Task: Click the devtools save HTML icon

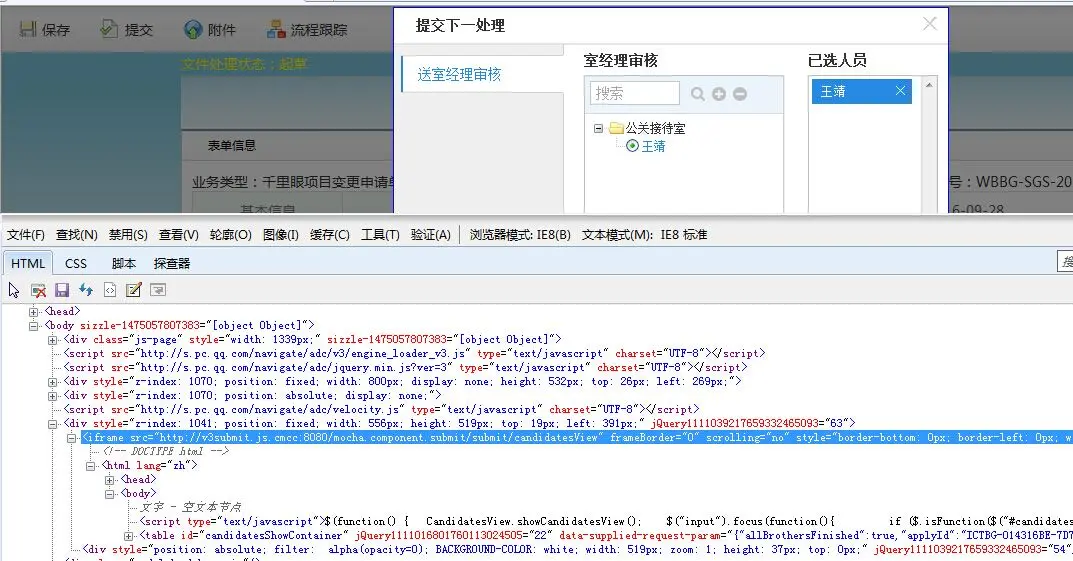Action: coord(62,290)
